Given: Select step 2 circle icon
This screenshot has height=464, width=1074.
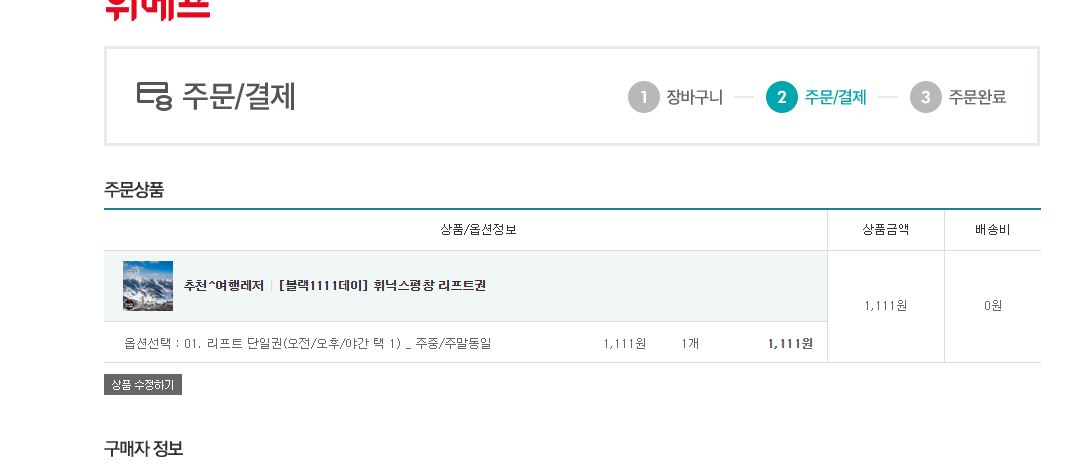Looking at the screenshot, I should pos(782,97).
